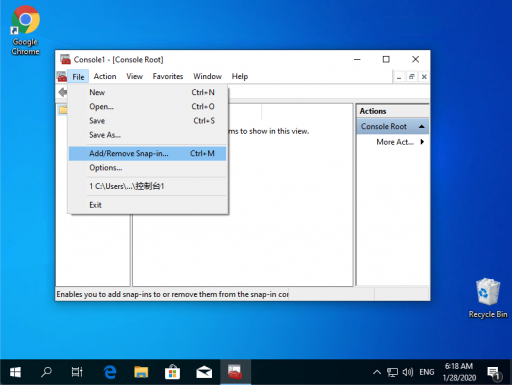Image resolution: width=512 pixels, height=385 pixels.
Task: Select the Console Root folder icon in tree
Action: 63,110
